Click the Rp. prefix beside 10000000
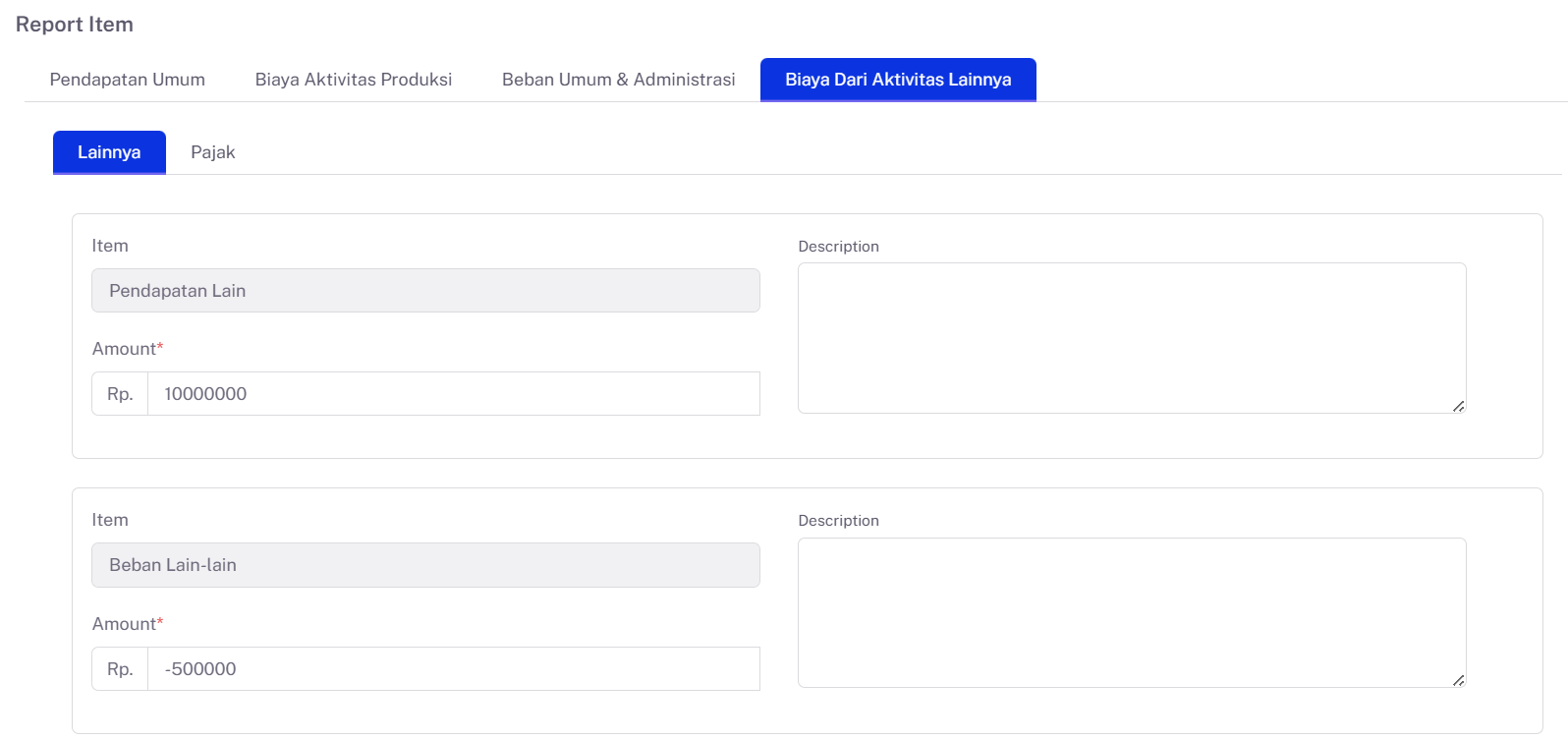The image size is (1568, 739). click(x=120, y=394)
